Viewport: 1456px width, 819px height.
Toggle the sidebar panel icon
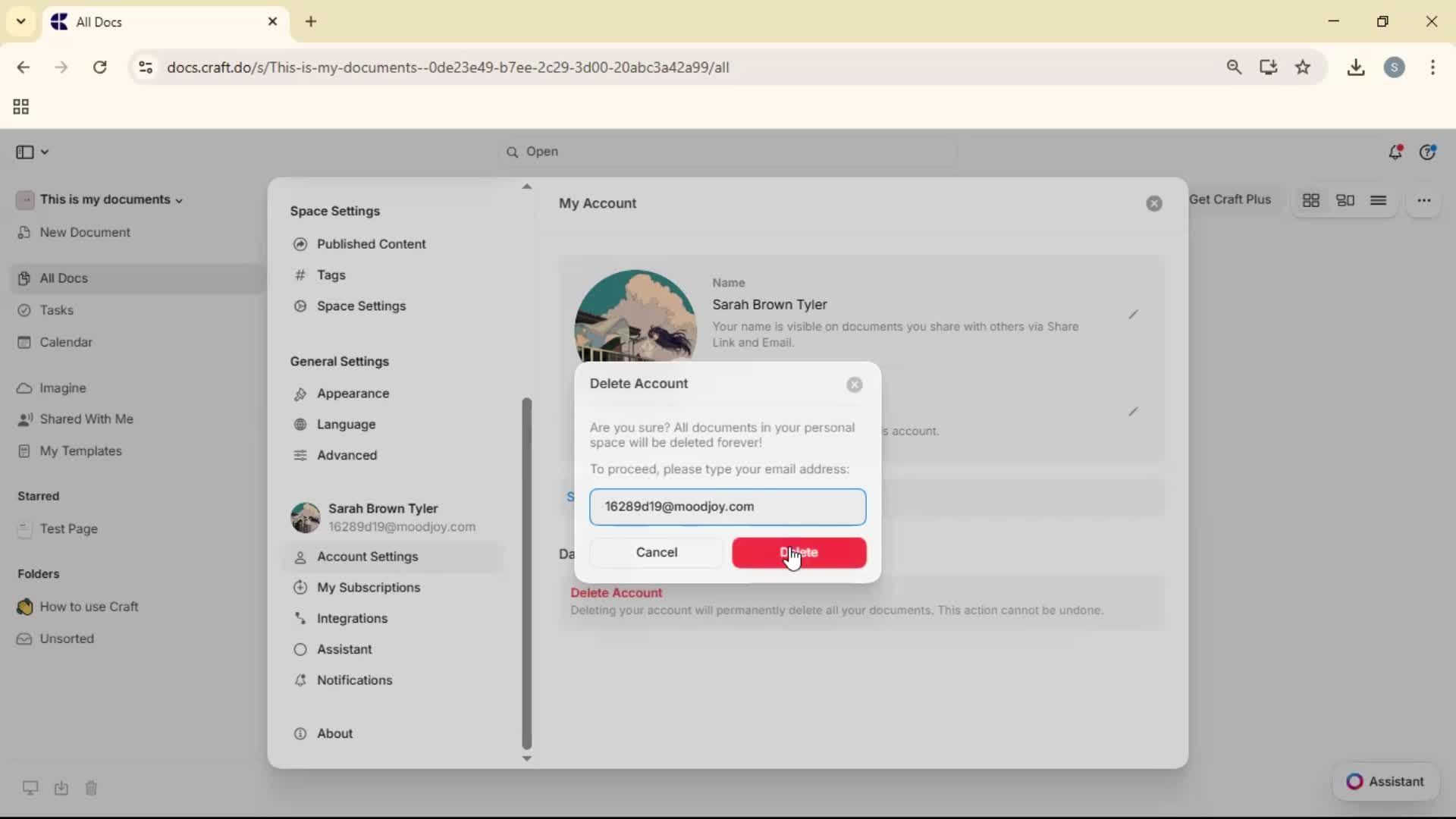[x=25, y=152]
